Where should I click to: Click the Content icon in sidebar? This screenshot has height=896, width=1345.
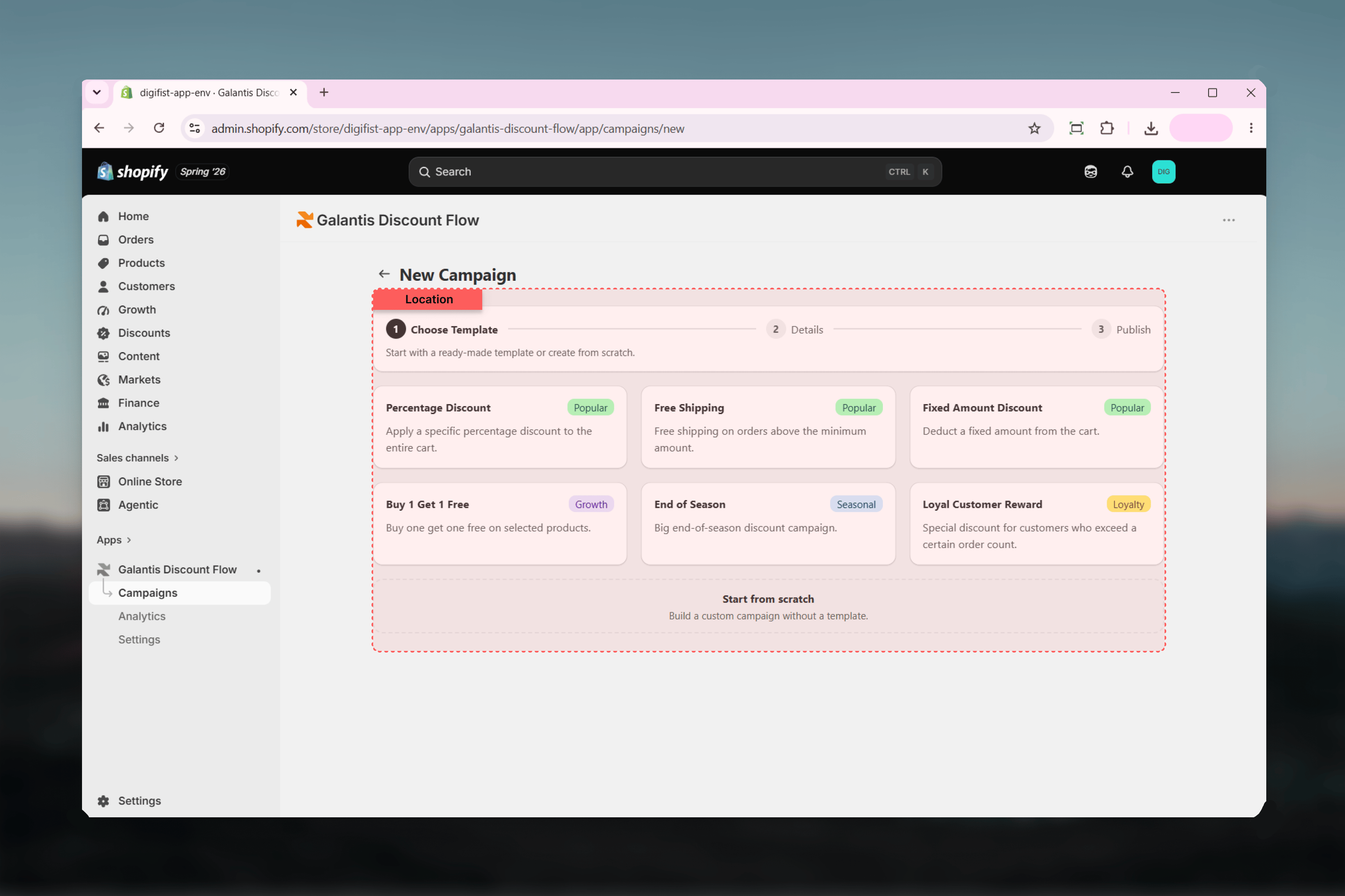pyautogui.click(x=103, y=357)
